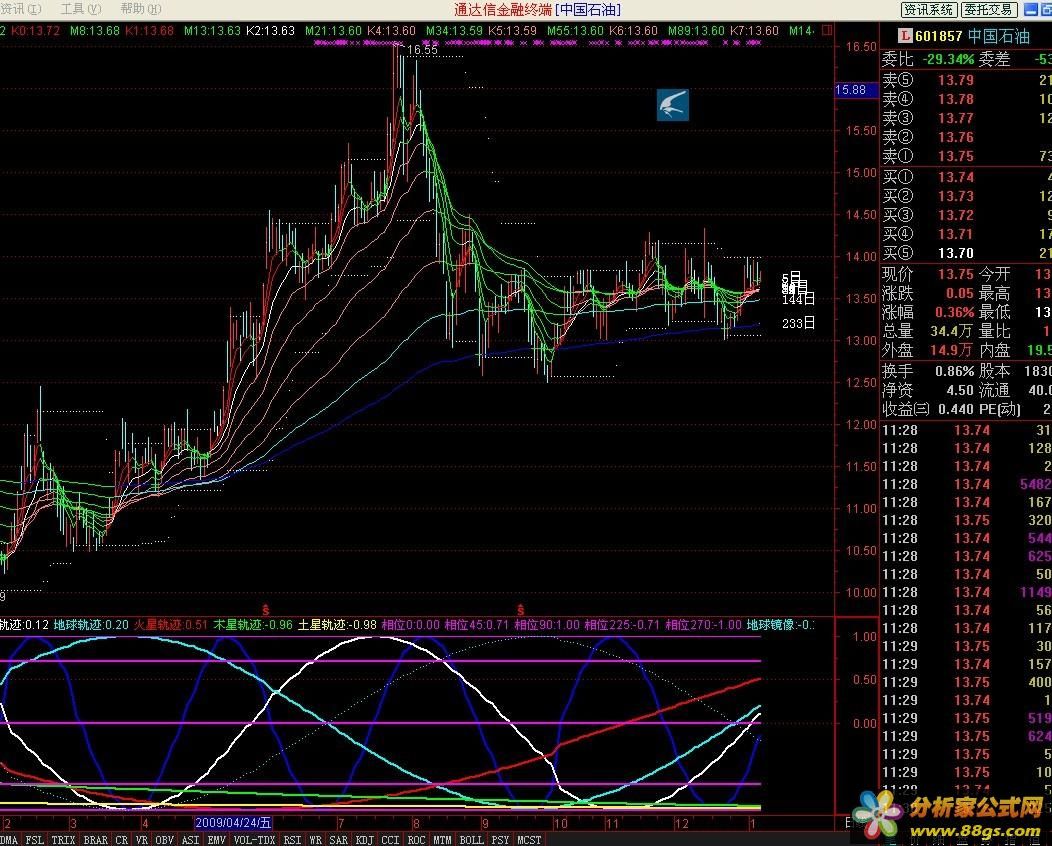1052x846 pixels.
Task: Click the first red S marker above indicator panel
Action: 266,610
